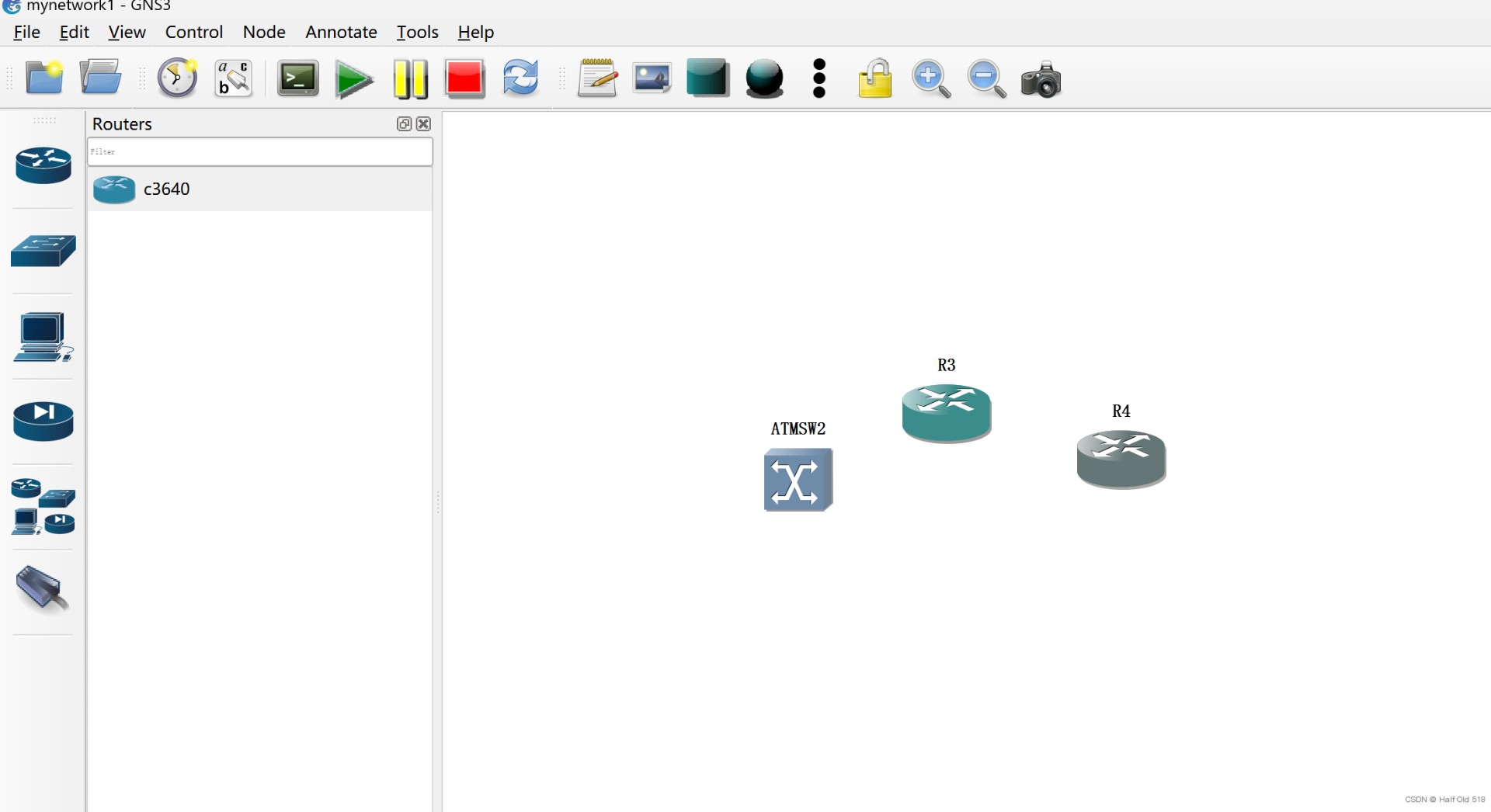Image resolution: width=1491 pixels, height=812 pixels.
Task: Stop all nodes with red square button
Action: (465, 78)
